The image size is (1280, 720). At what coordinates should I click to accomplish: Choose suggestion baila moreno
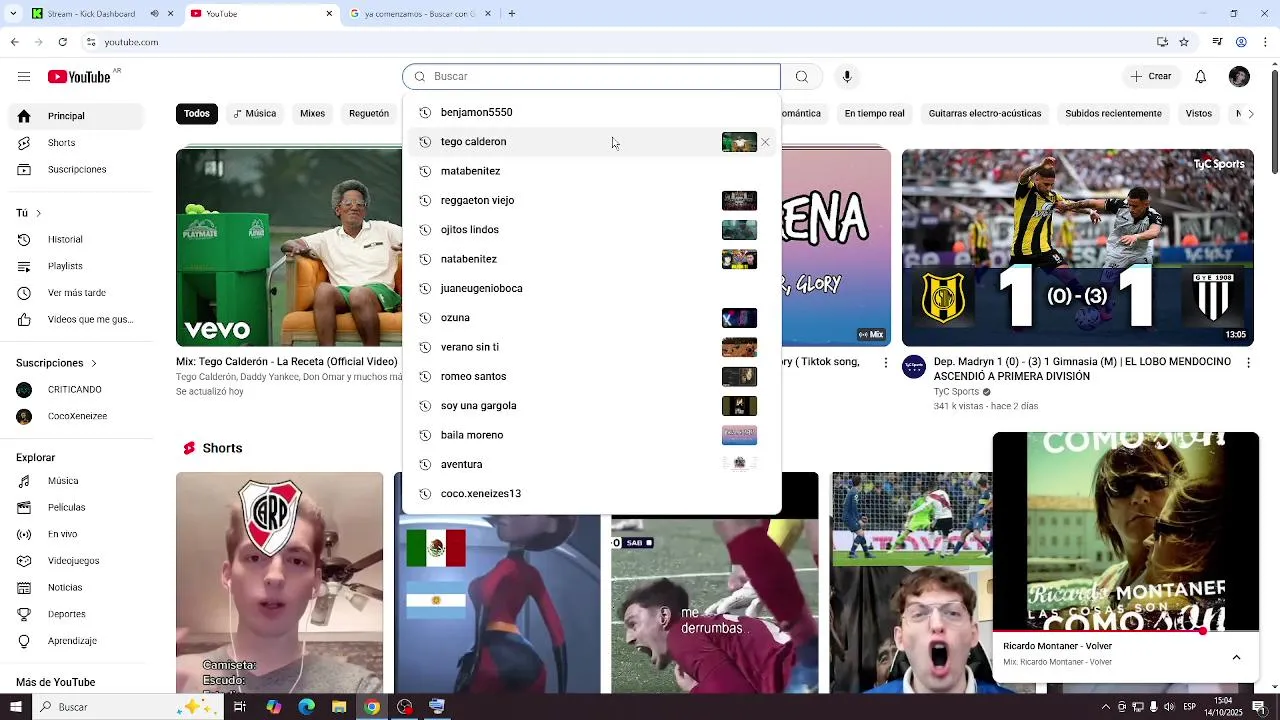591,435
